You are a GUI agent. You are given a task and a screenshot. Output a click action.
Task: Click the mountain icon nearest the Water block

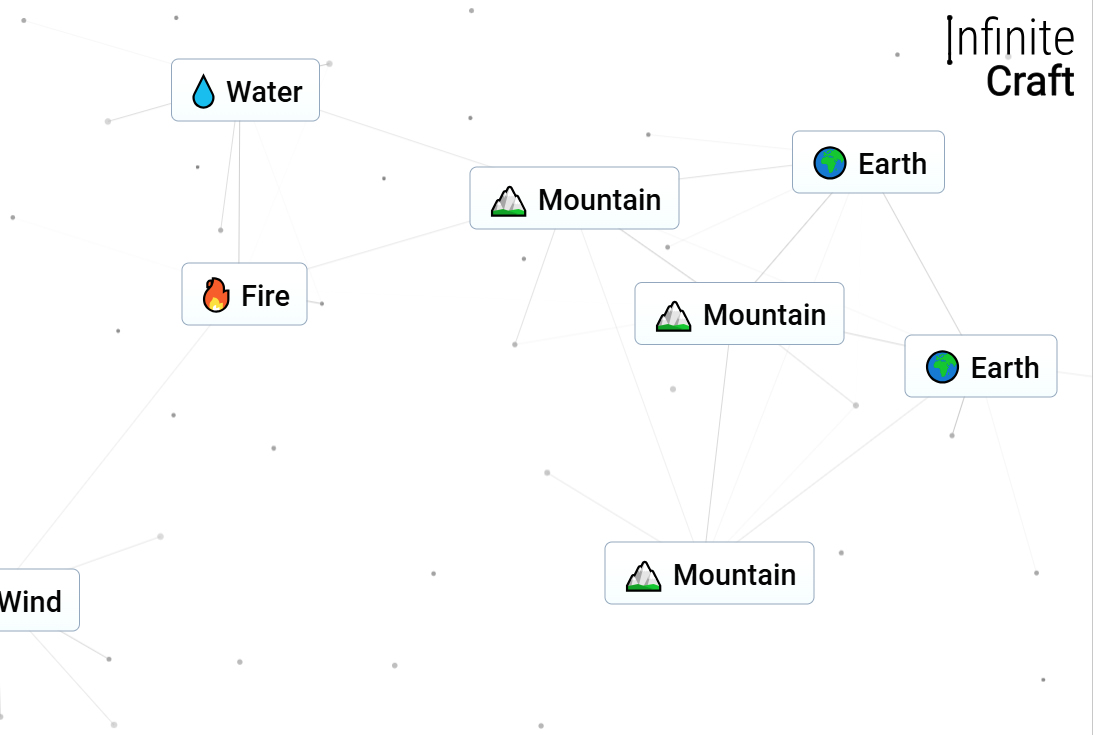click(x=508, y=200)
